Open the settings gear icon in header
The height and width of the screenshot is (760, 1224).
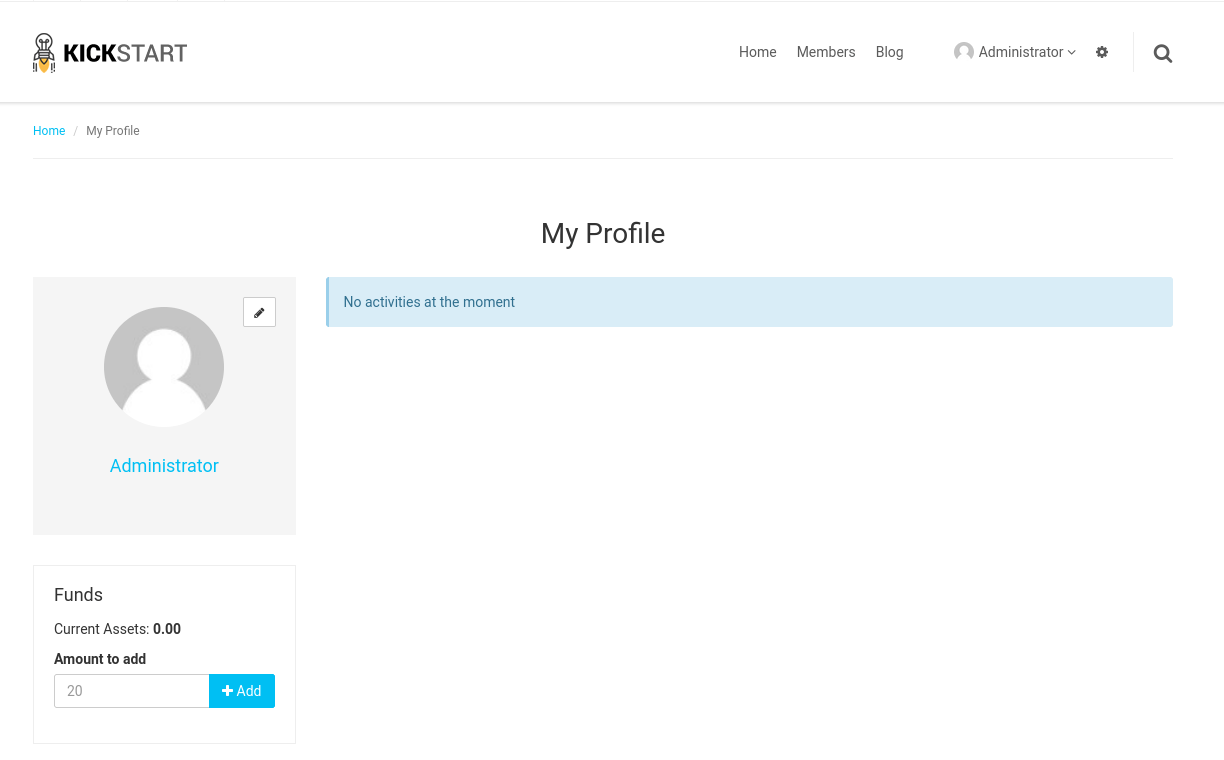(x=1102, y=52)
